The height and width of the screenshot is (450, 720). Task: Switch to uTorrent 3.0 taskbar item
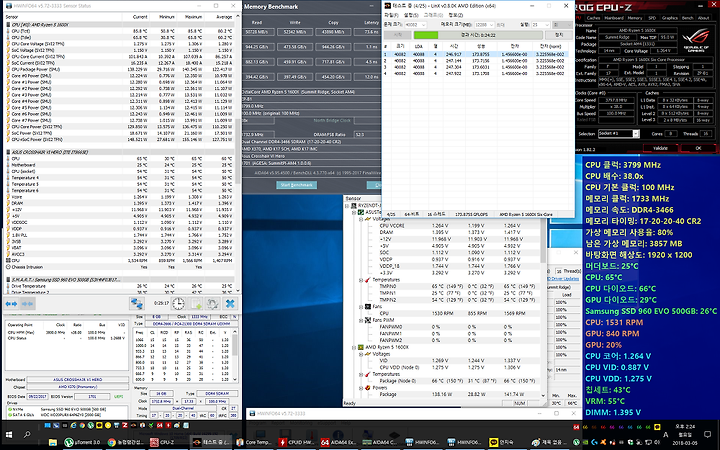point(82,442)
